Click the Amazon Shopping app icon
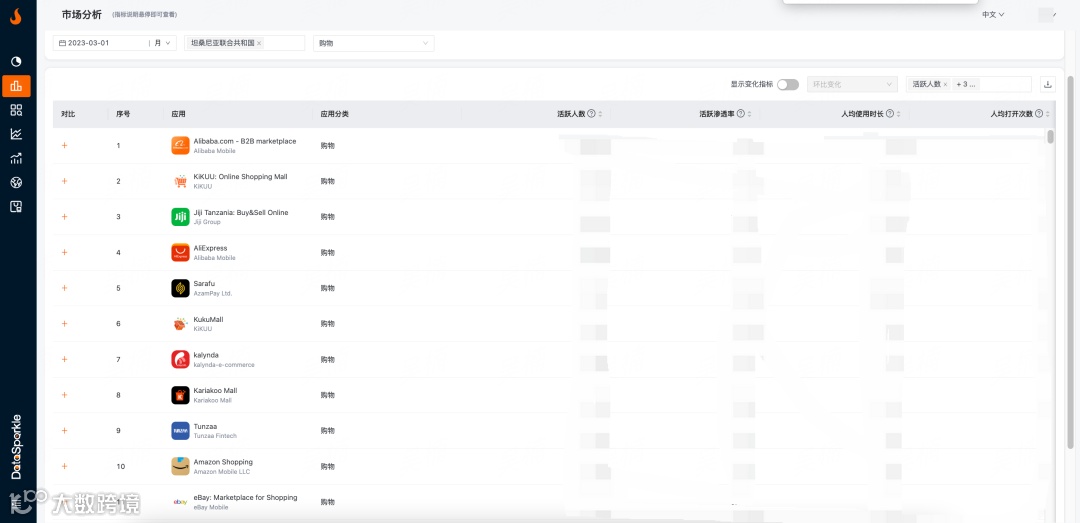This screenshot has height=523, width=1080. [180, 466]
